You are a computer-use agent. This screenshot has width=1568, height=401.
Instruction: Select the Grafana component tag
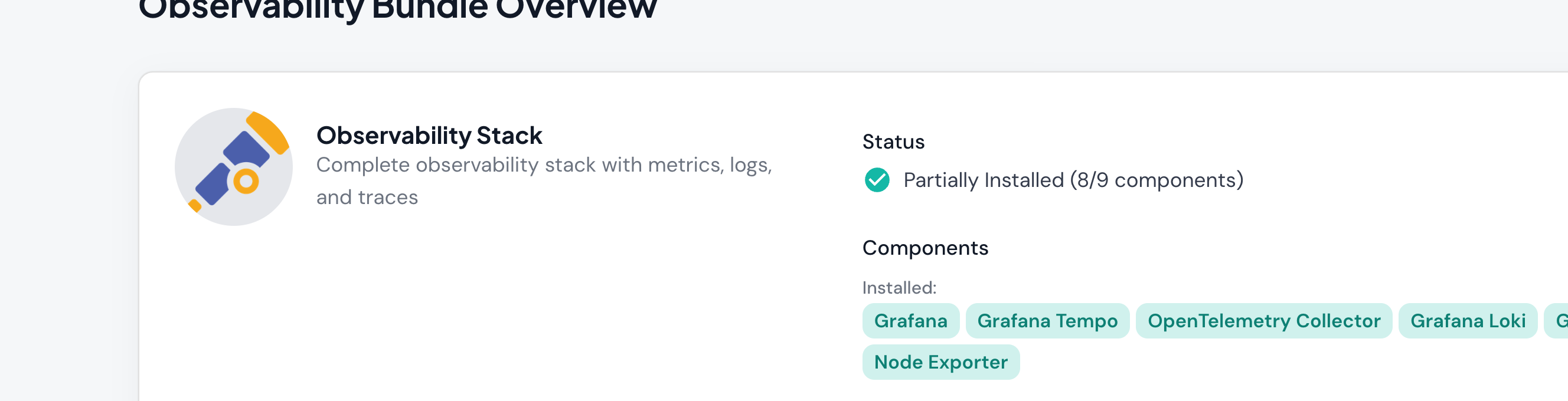(x=910, y=321)
